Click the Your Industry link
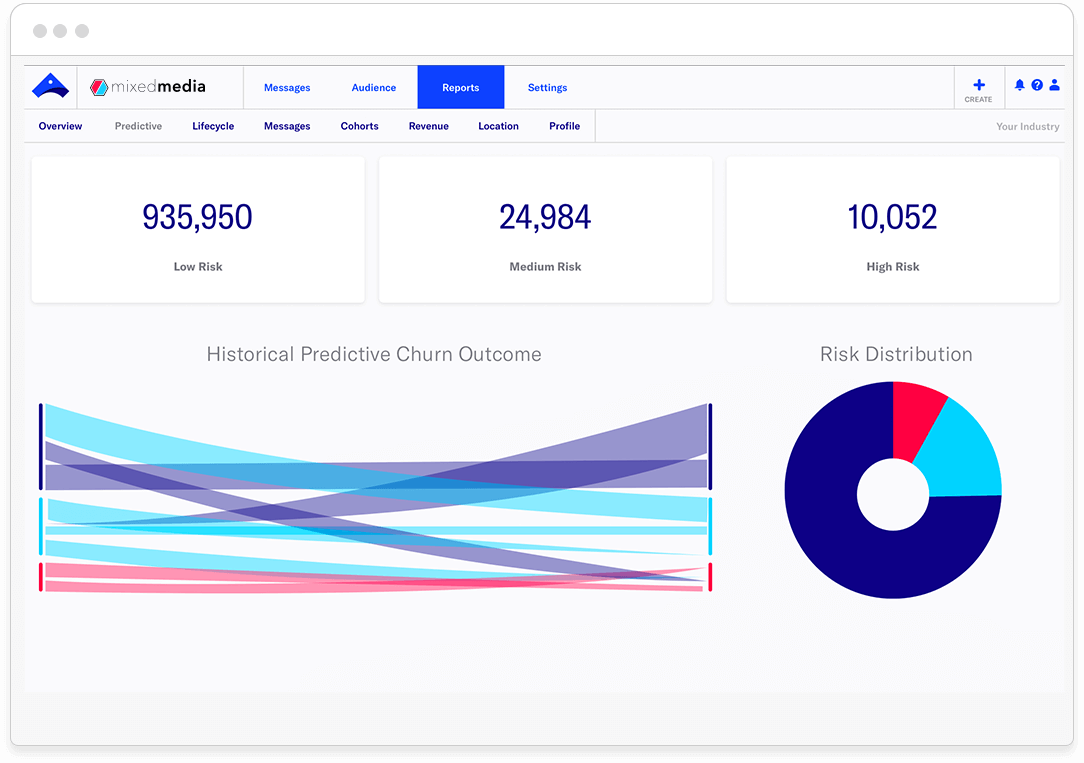Screen dimensions: 1084x763 click(1027, 127)
